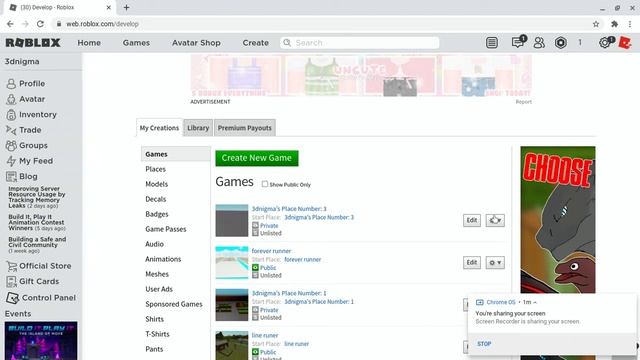Go back with browser back arrow
Viewport: 640px width, 360px height.
[x=10, y=24]
